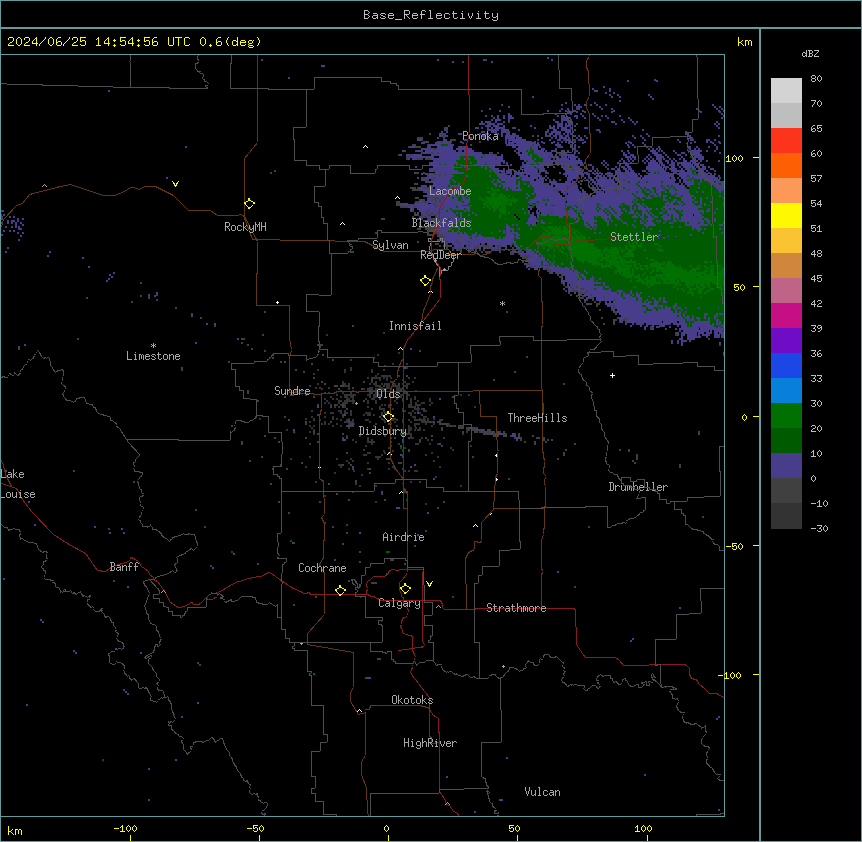Click the Base_Reflectivity title
This screenshot has width=862, height=842.
[431, 15]
